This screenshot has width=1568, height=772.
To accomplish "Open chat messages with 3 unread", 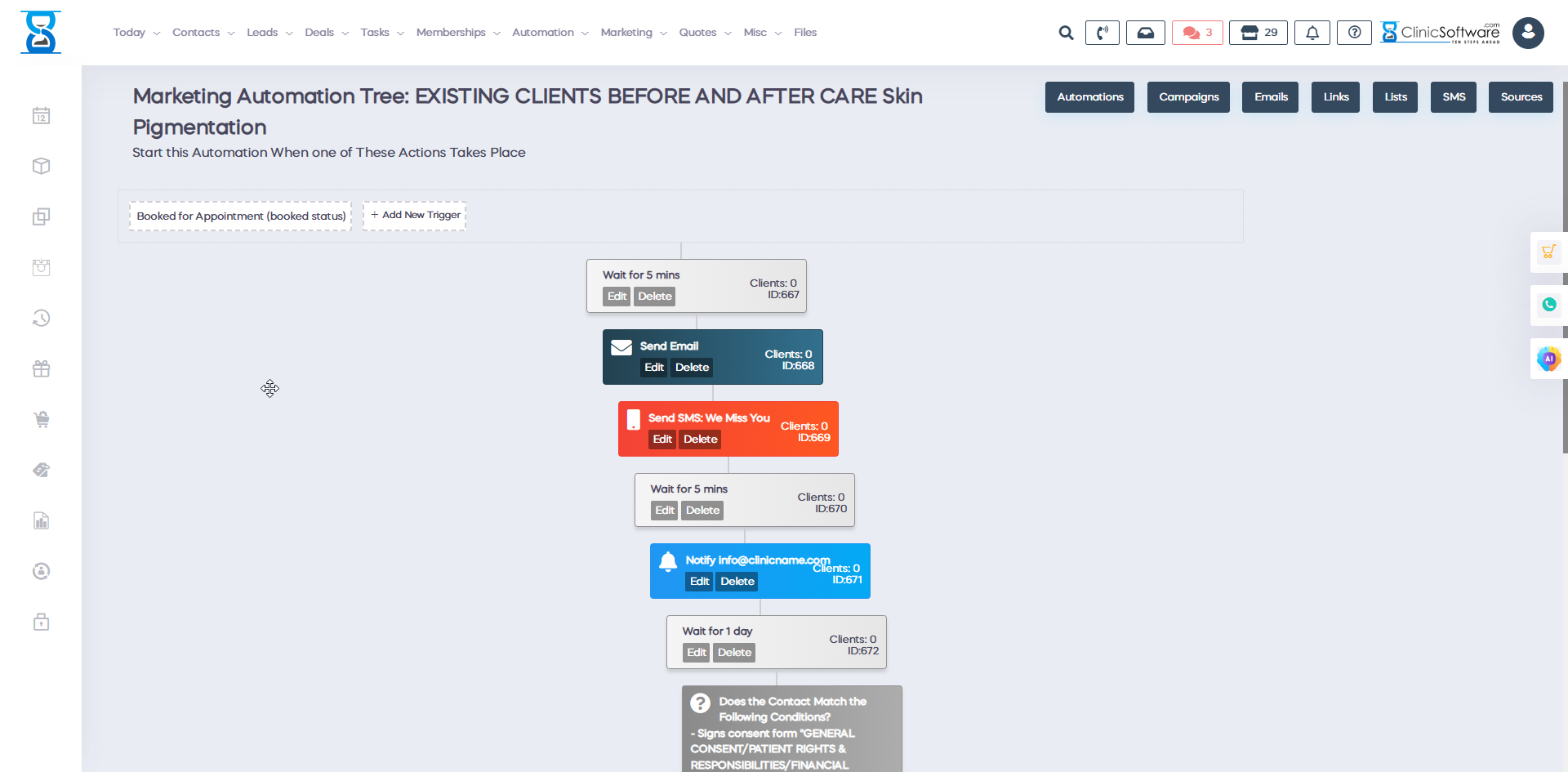I will click(1196, 33).
